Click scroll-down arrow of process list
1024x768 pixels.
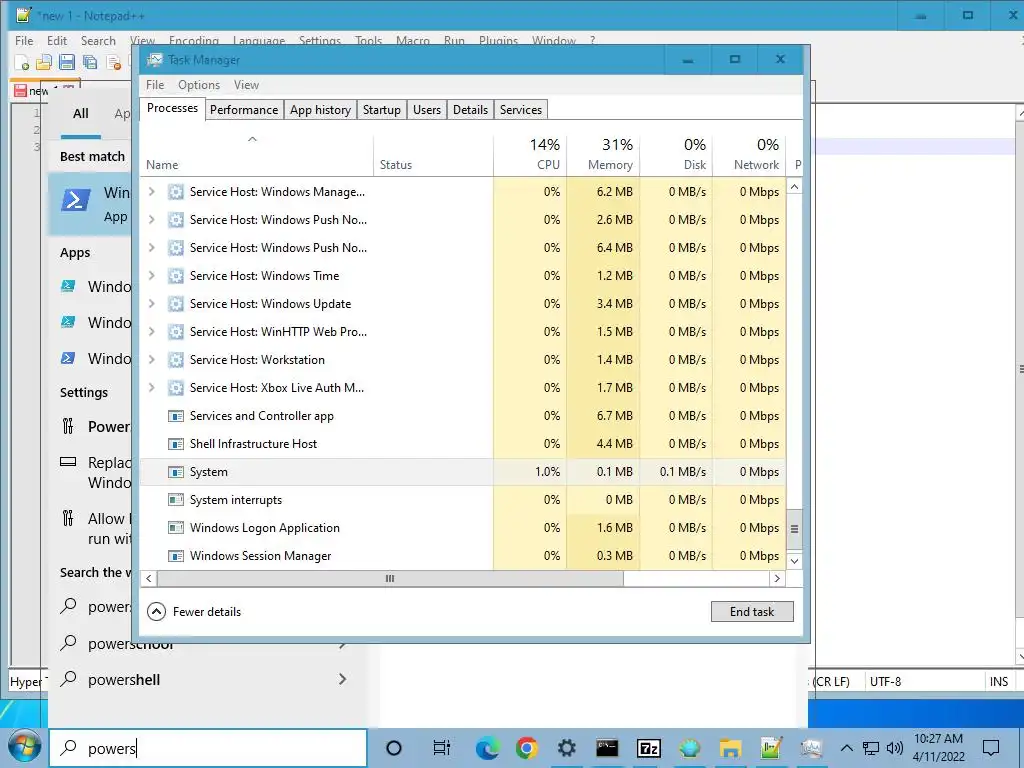[x=794, y=561]
